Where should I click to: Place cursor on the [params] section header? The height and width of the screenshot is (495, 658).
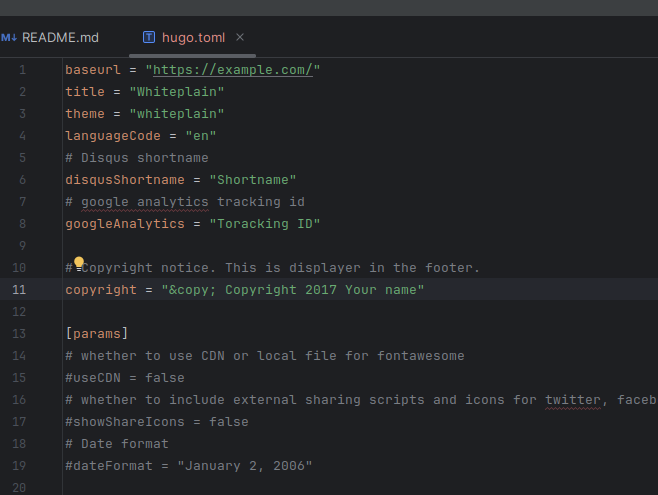click(97, 334)
